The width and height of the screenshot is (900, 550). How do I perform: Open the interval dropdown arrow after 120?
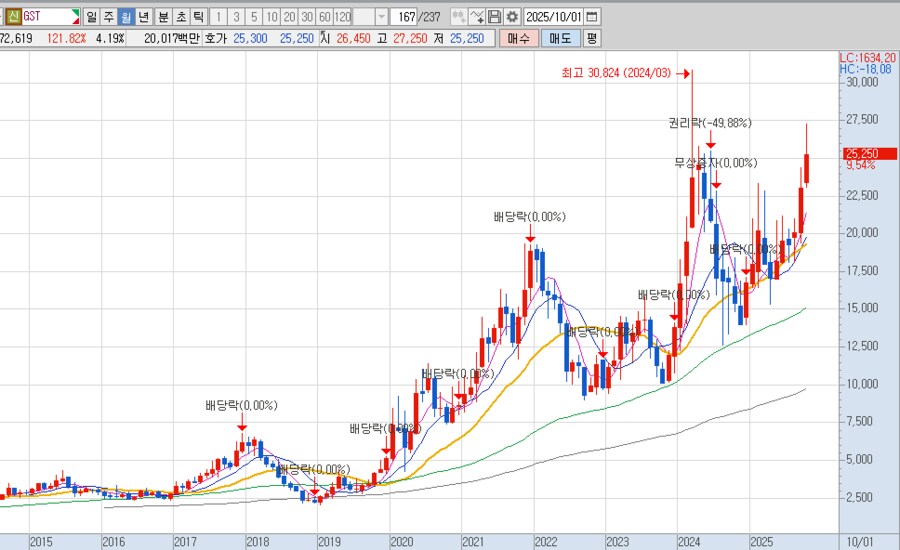click(381, 17)
